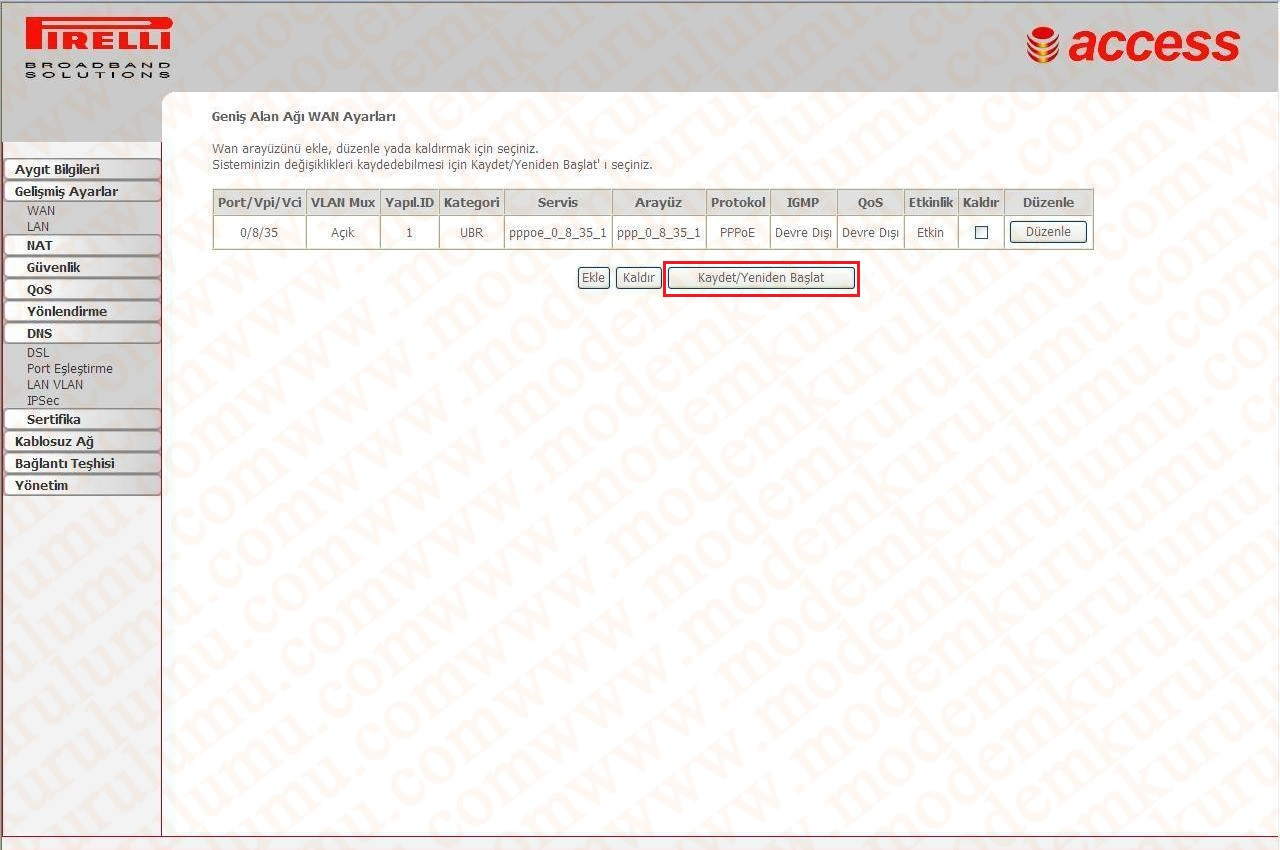Click the ppp_0_8_35_1 interface cell
The height and width of the screenshot is (850, 1280).
[659, 232]
